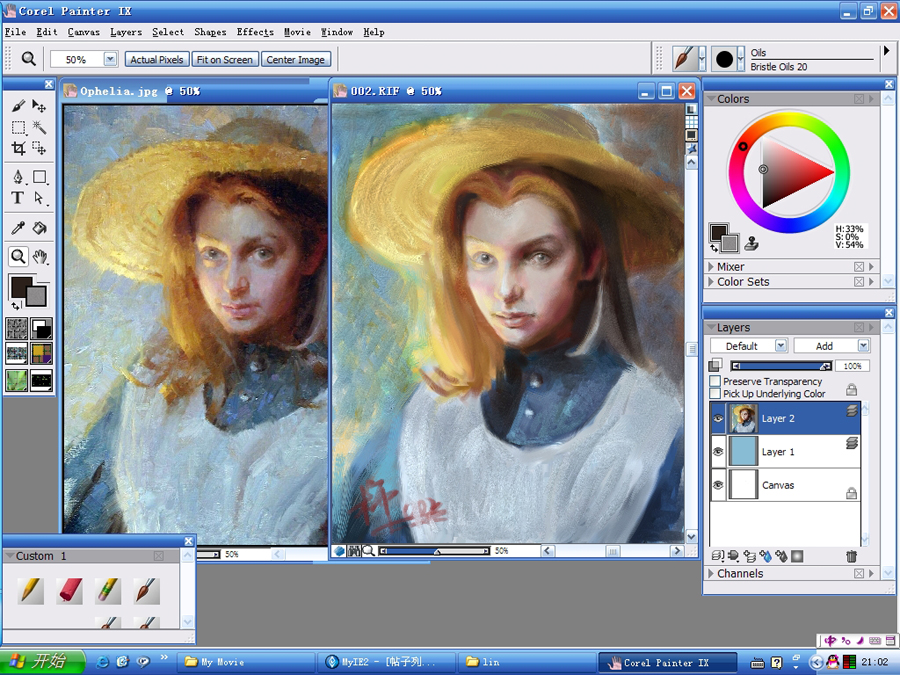
Task: Expand the Mixer palette
Action: click(x=711, y=266)
